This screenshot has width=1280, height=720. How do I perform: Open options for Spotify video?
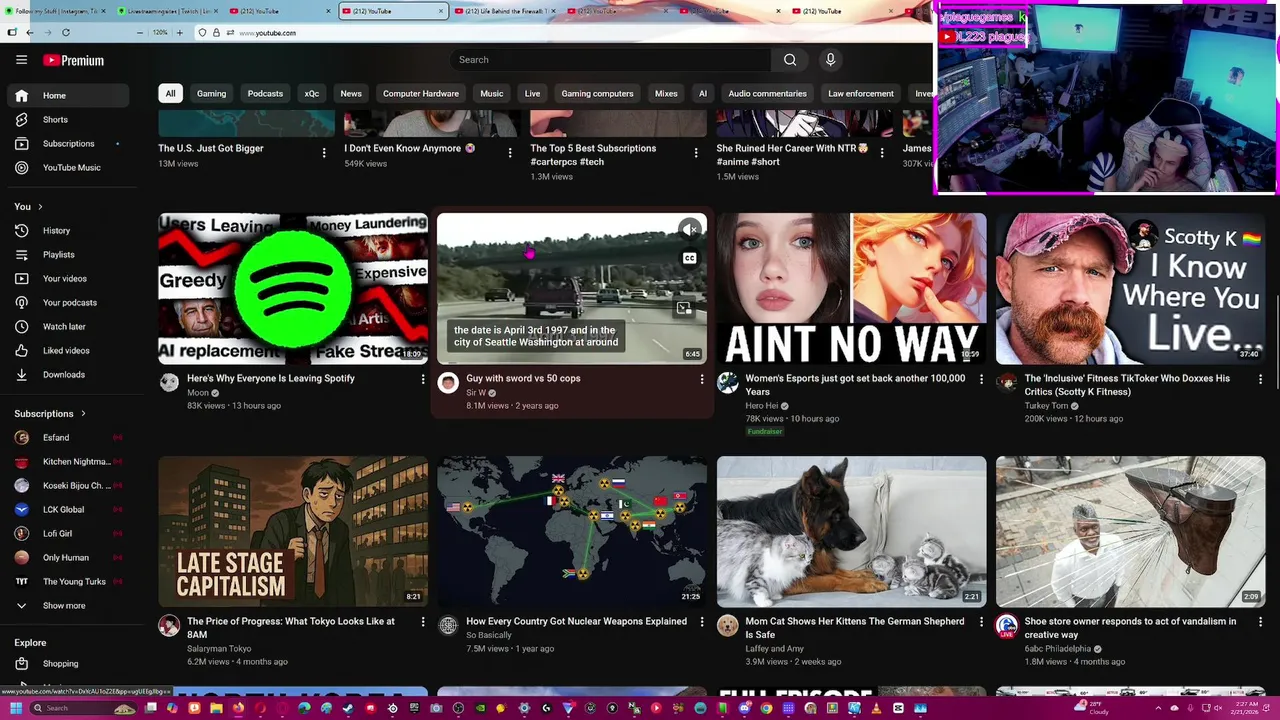coord(422,379)
